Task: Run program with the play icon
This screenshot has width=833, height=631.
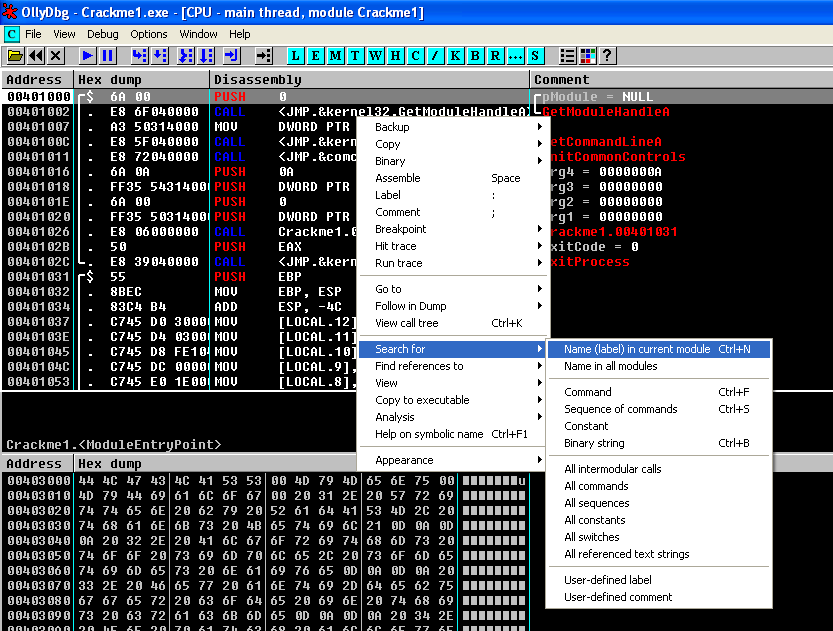Action: (88, 56)
